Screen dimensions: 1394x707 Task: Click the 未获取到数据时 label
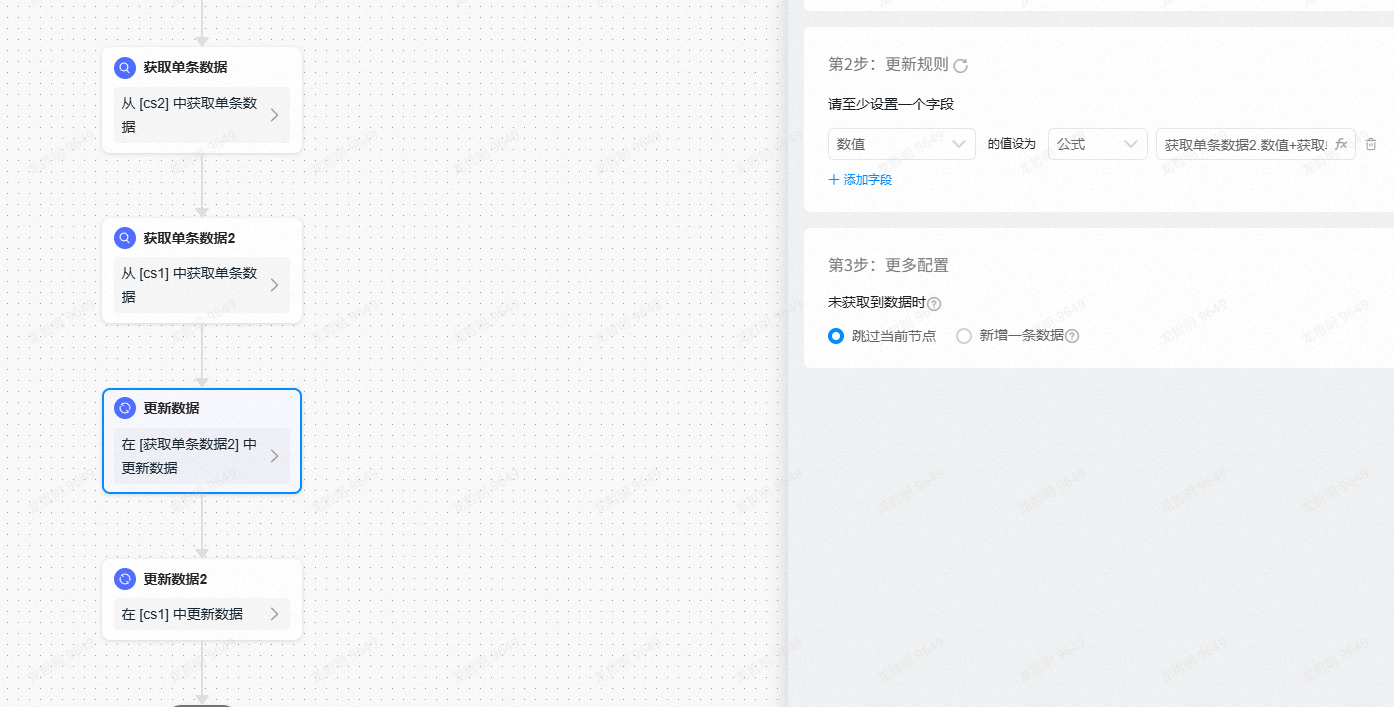(877, 302)
